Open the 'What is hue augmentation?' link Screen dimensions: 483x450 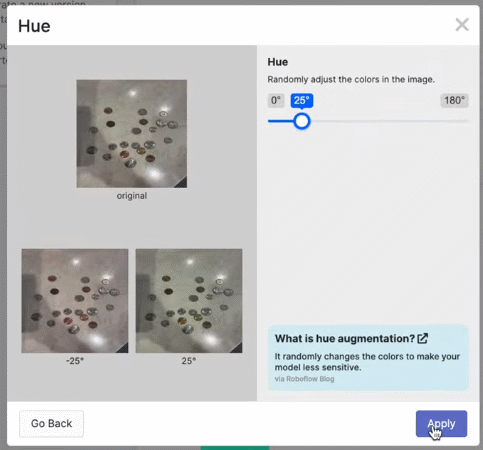[x=345, y=339]
